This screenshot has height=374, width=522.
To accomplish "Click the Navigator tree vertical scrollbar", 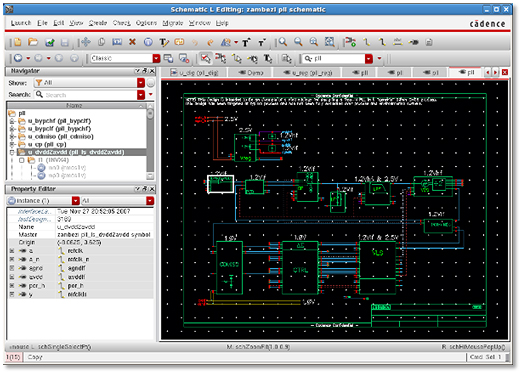I will click(150, 141).
